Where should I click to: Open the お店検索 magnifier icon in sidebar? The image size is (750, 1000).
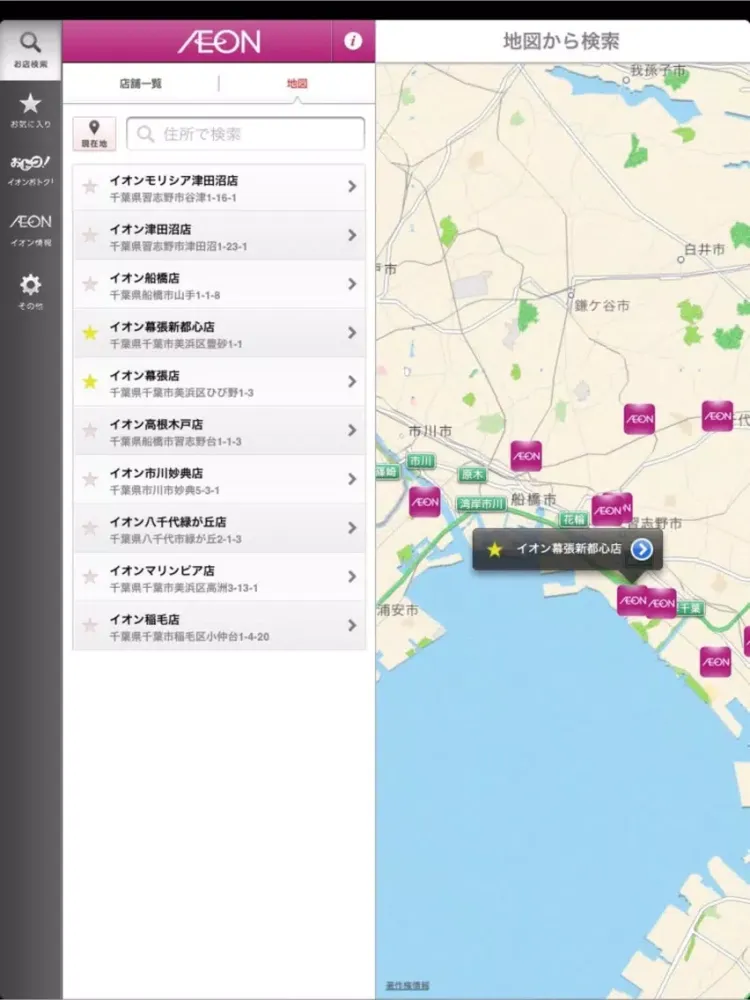[x=31, y=43]
